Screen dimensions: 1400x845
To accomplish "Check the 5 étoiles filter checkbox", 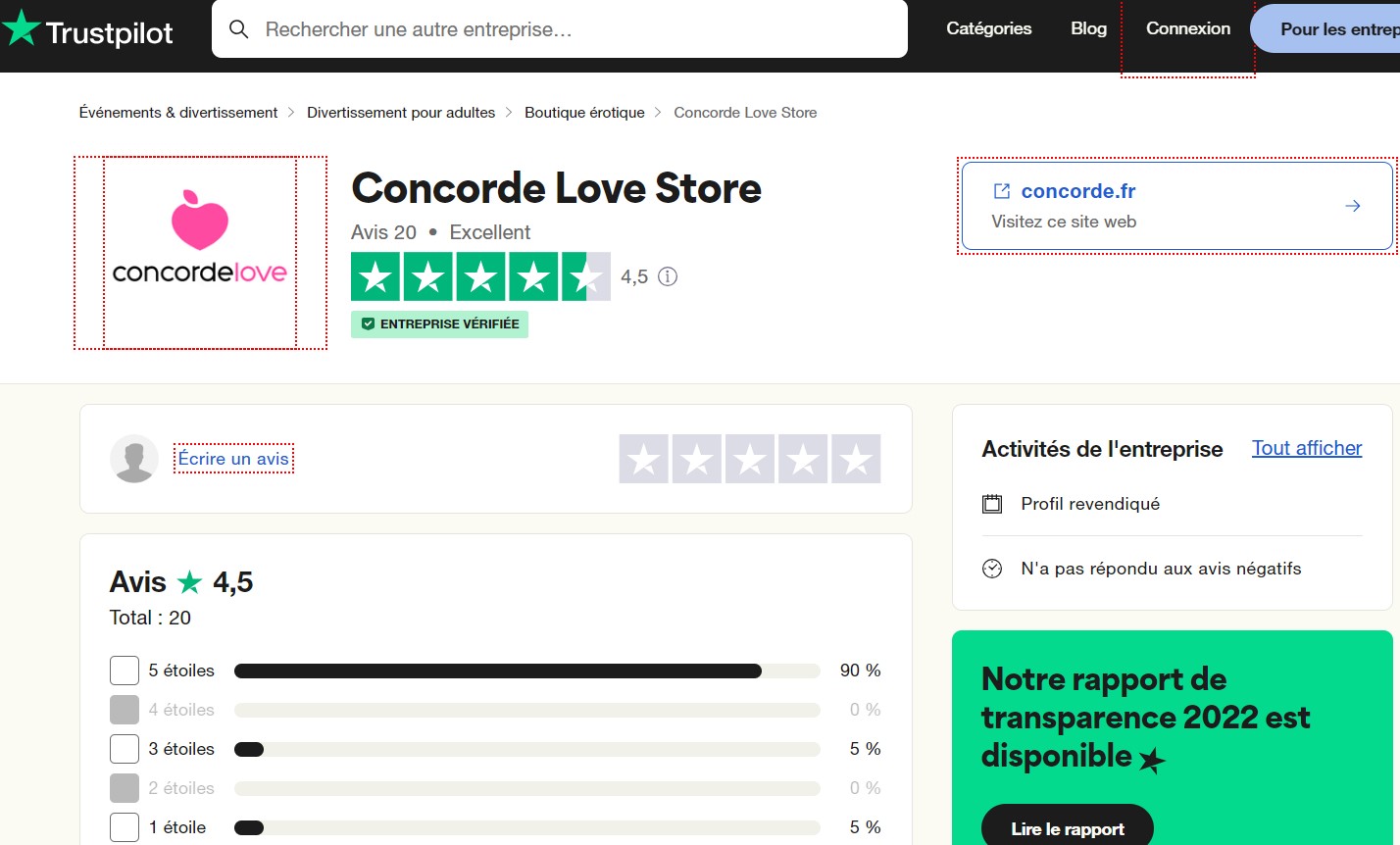I will tap(125, 671).
